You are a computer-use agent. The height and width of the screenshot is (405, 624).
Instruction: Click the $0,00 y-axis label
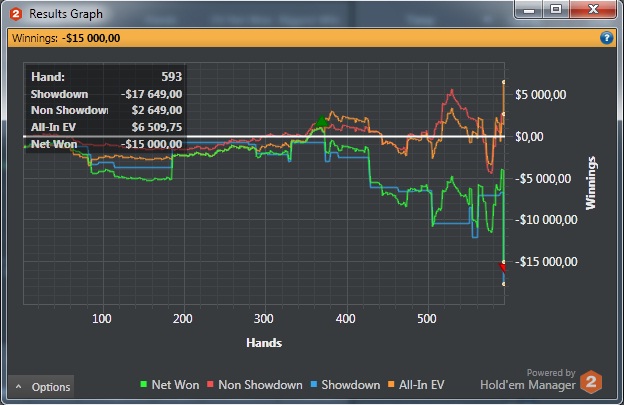[x=529, y=136]
